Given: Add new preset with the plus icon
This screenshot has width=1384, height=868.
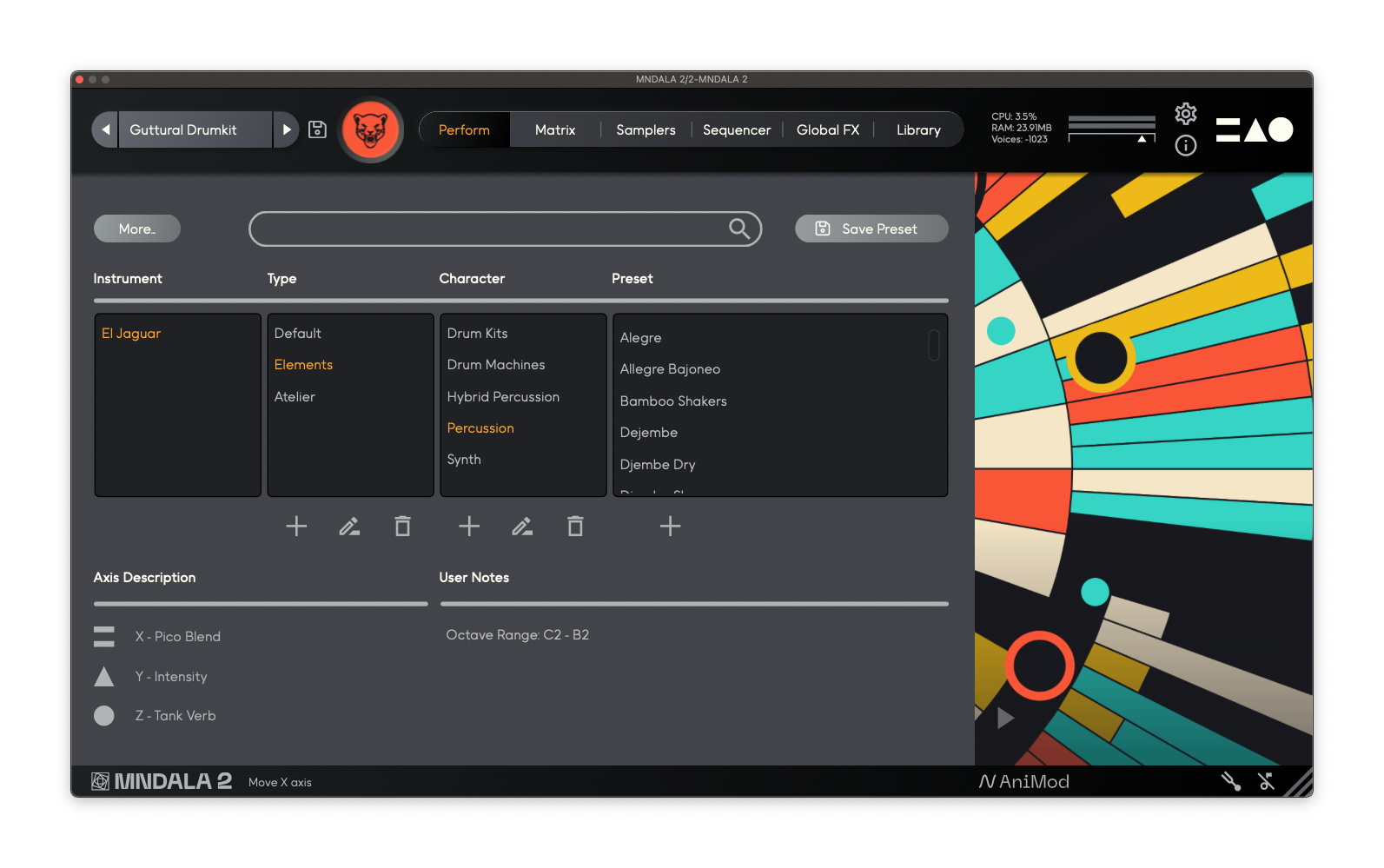Looking at the screenshot, I should [x=670, y=527].
